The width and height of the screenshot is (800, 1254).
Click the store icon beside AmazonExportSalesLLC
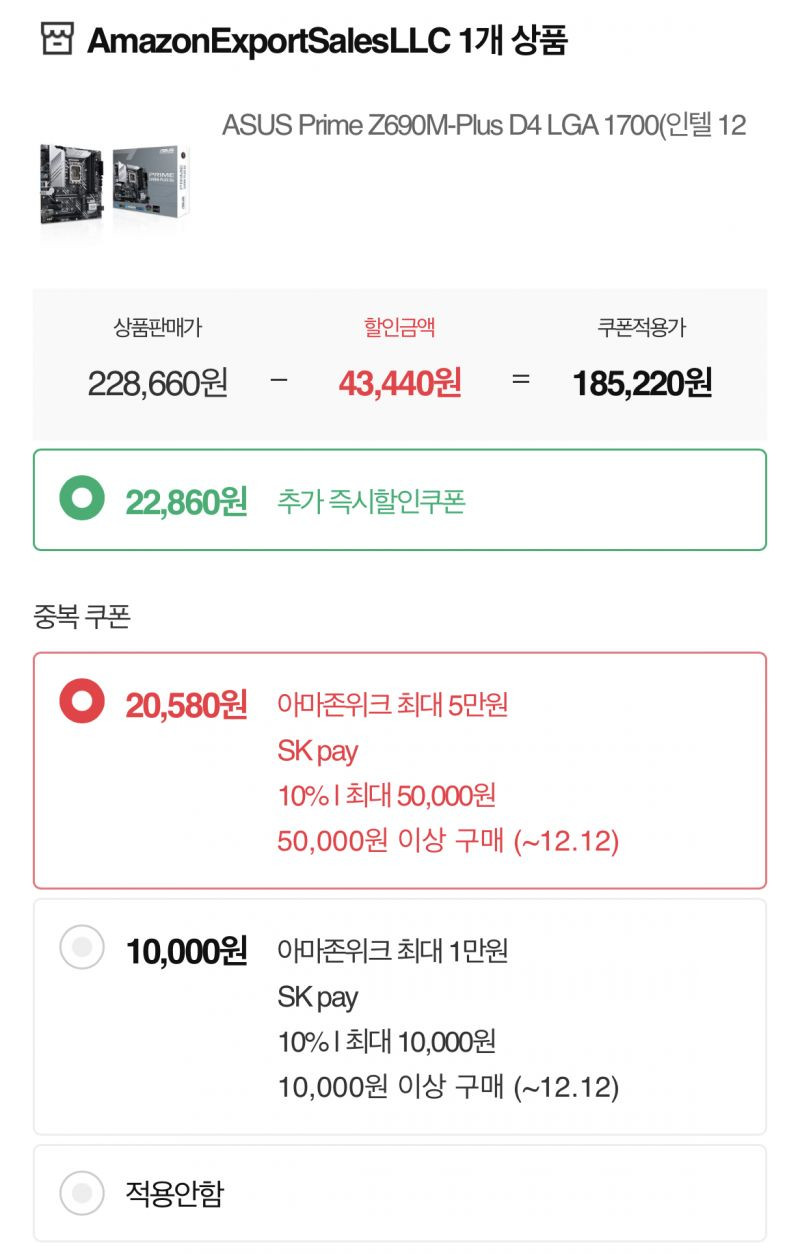tap(57, 41)
